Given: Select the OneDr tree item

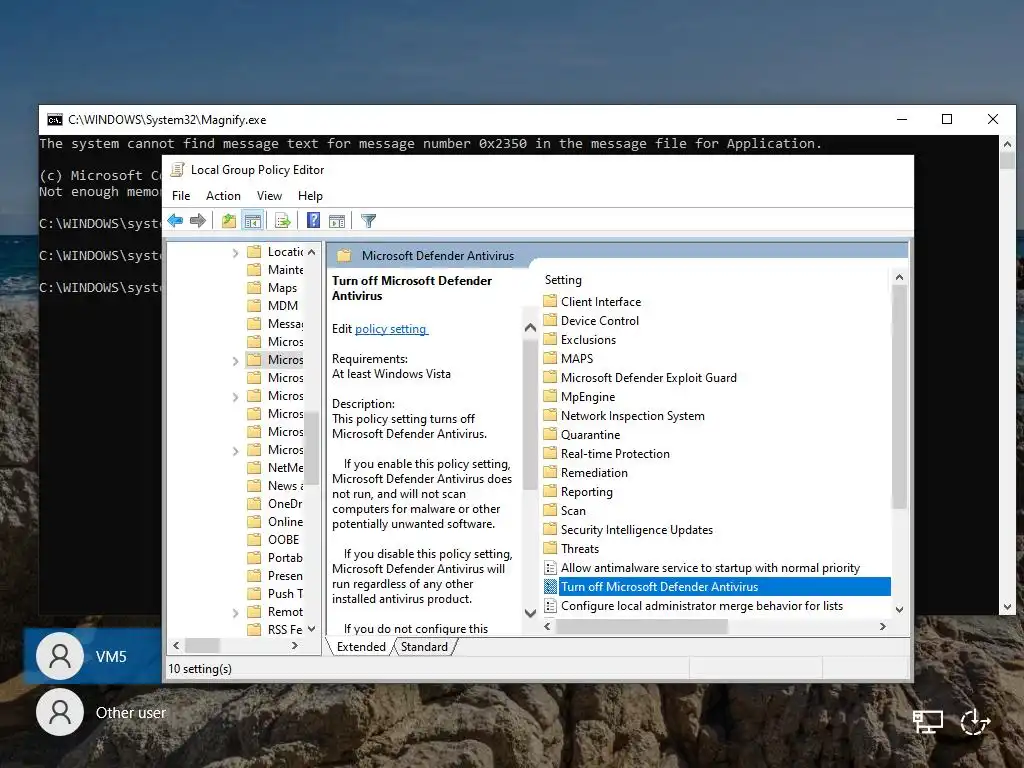Looking at the screenshot, I should (x=276, y=504).
